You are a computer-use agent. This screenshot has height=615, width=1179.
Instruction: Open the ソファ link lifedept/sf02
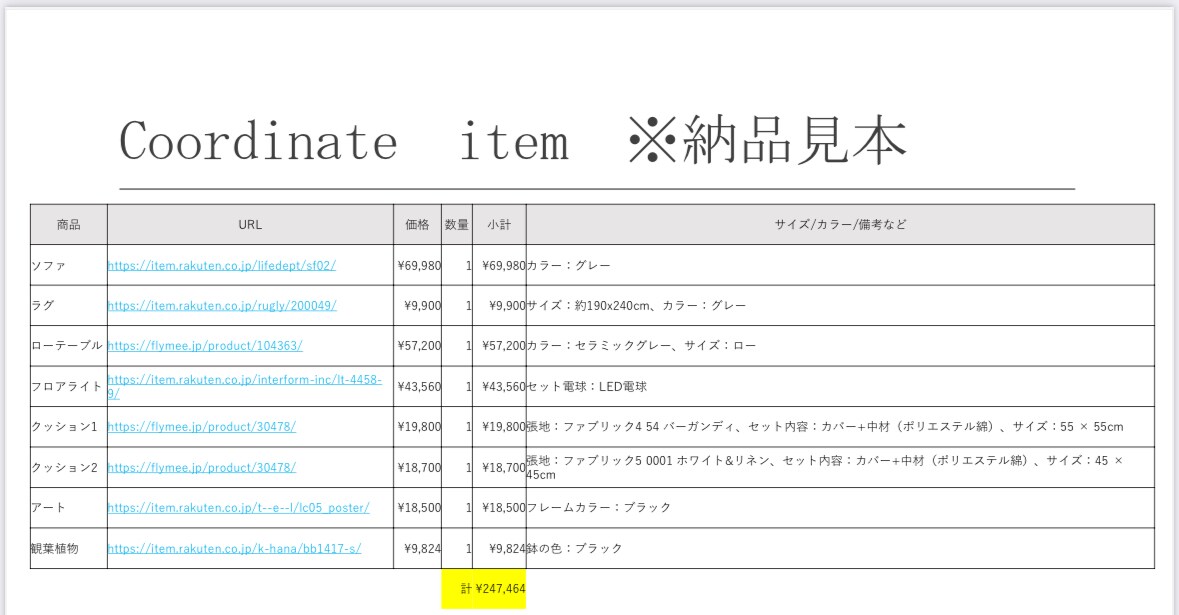coord(222,265)
